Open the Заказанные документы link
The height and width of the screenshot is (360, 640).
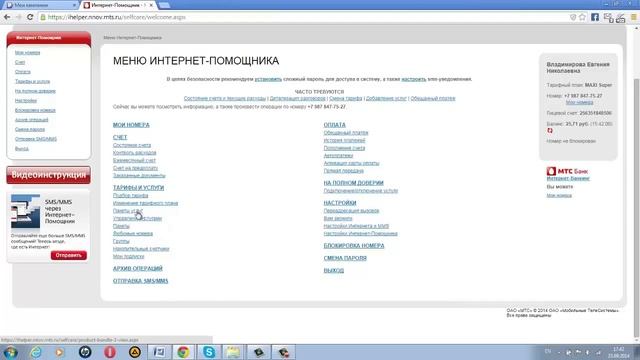point(139,176)
